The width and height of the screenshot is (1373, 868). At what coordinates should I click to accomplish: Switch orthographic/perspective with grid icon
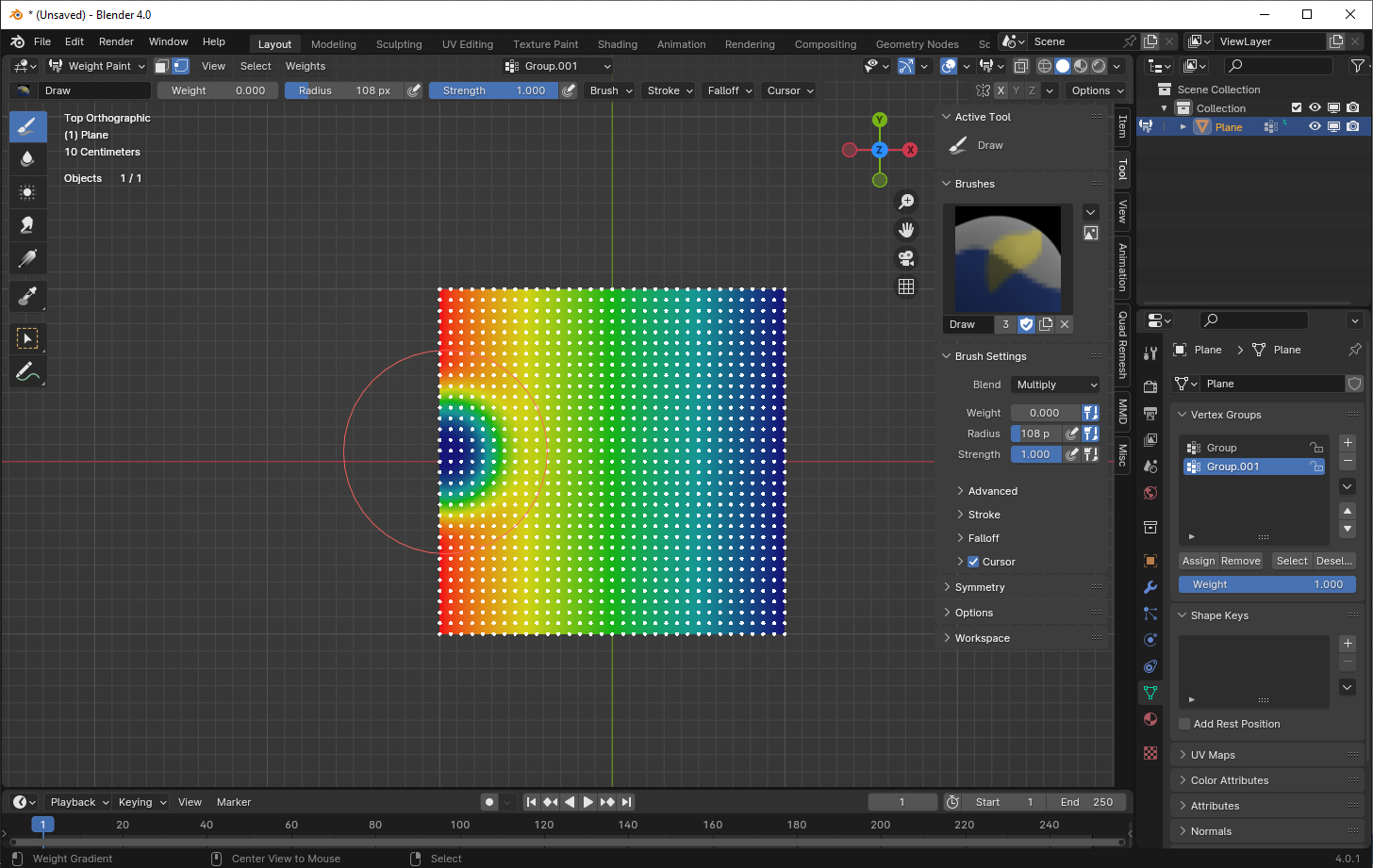906,287
